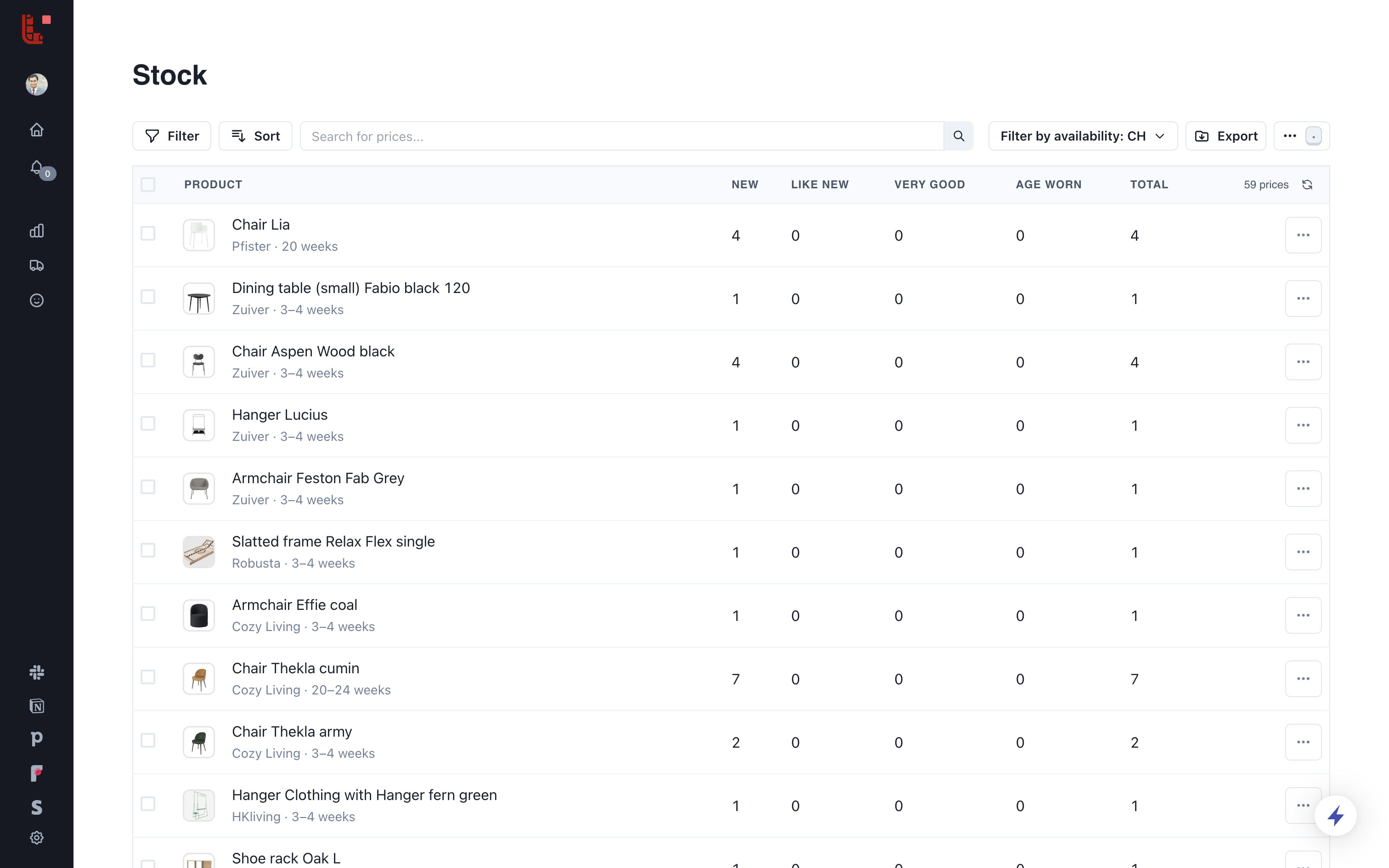
Task: Open the Notion integration icon
Action: (x=37, y=706)
